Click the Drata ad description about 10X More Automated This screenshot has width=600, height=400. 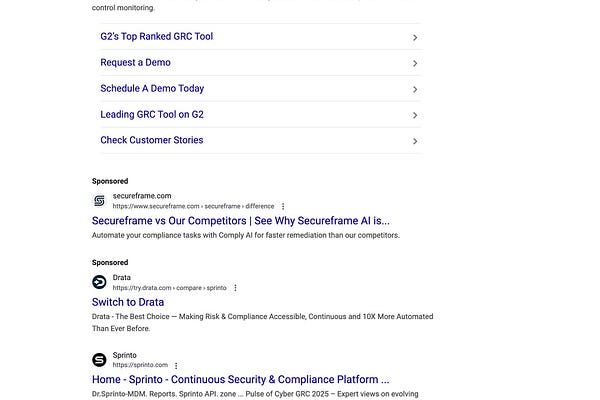click(x=262, y=322)
